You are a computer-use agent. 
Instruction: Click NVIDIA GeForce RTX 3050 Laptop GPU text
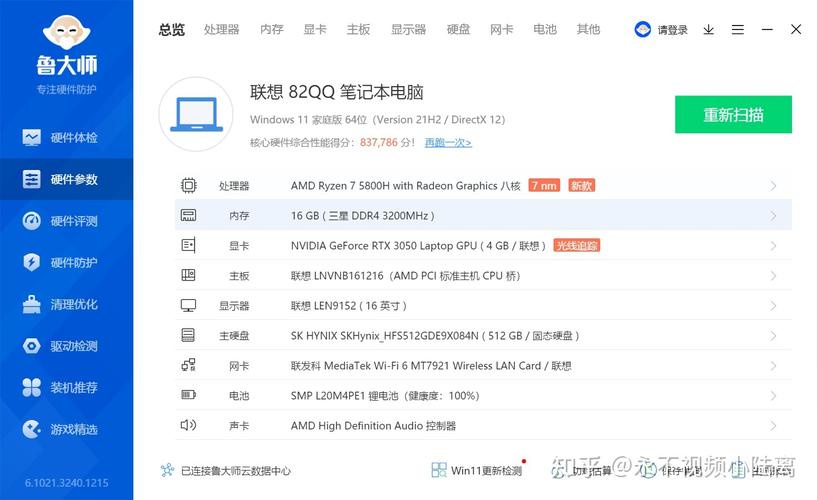tap(418, 246)
